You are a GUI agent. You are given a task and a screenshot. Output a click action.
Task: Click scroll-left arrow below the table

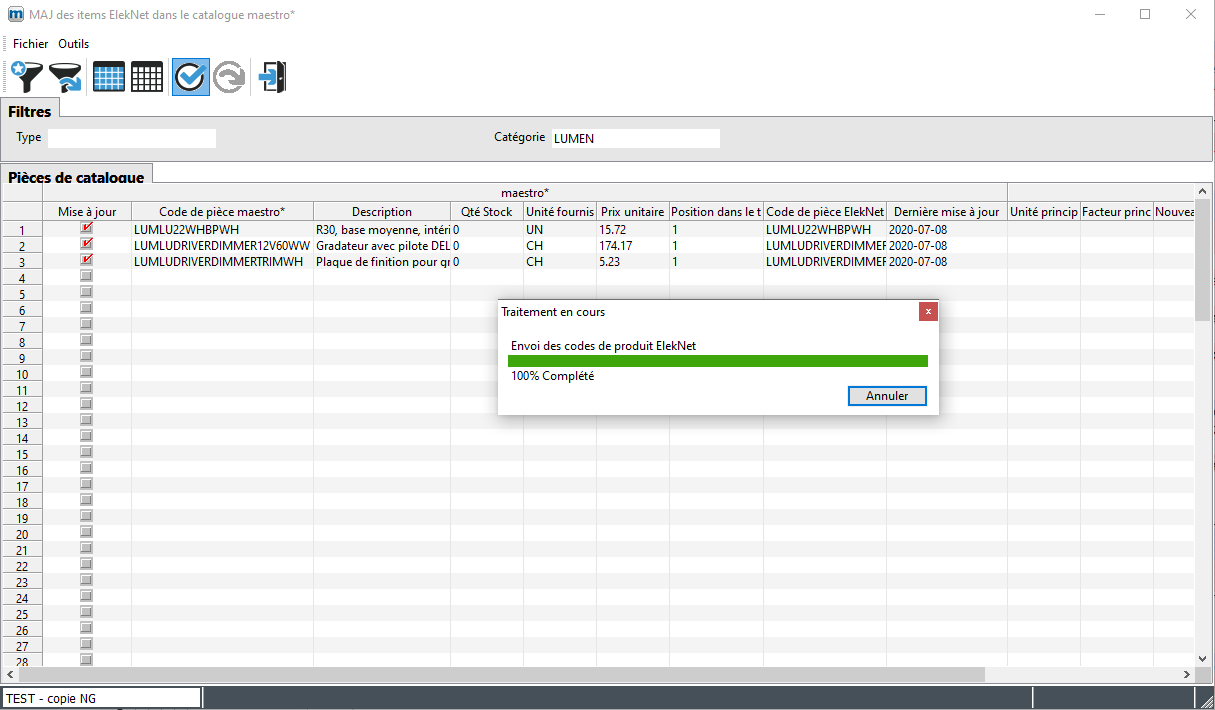tap(10, 675)
